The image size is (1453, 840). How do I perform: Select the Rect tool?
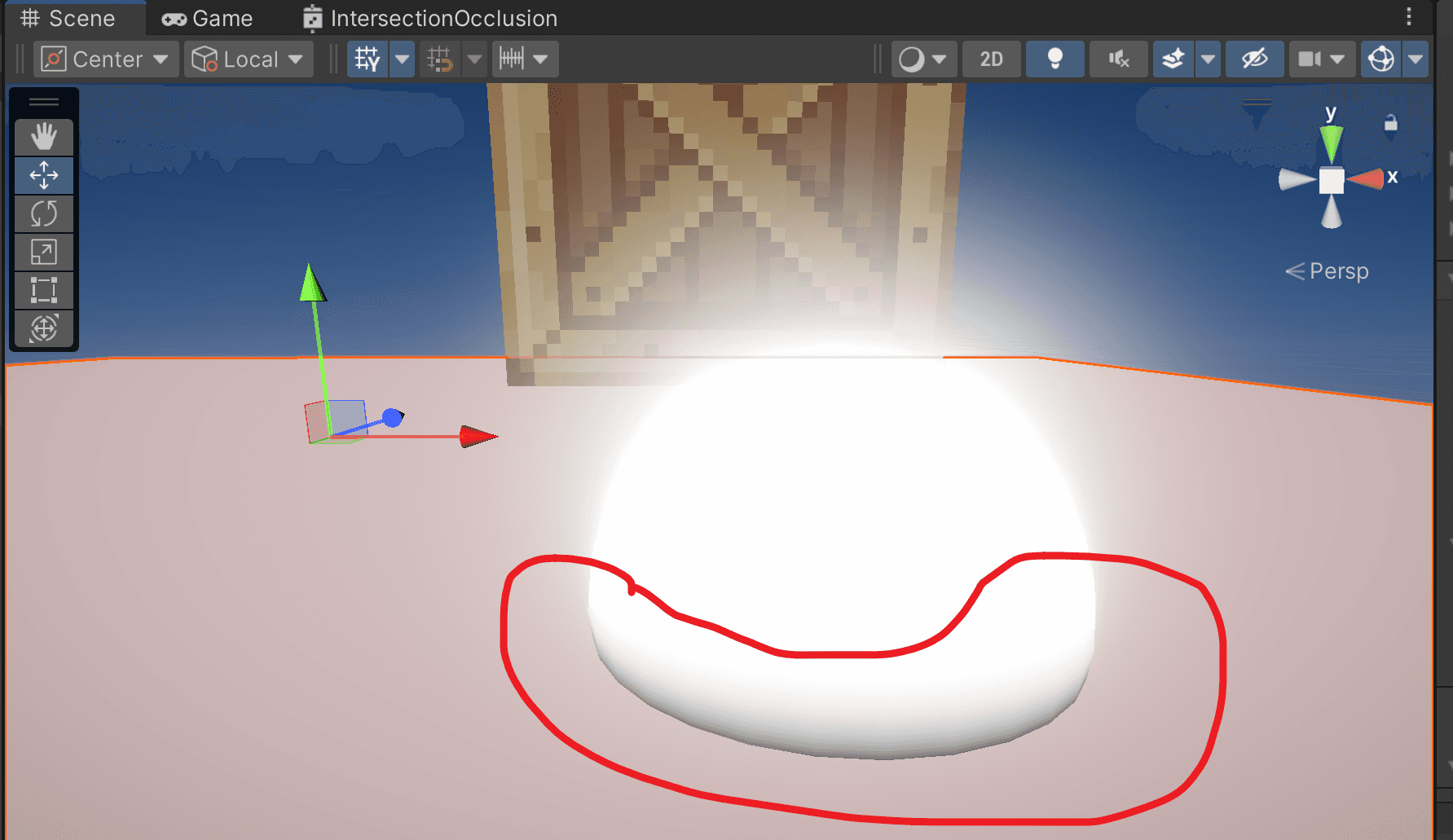(x=44, y=291)
